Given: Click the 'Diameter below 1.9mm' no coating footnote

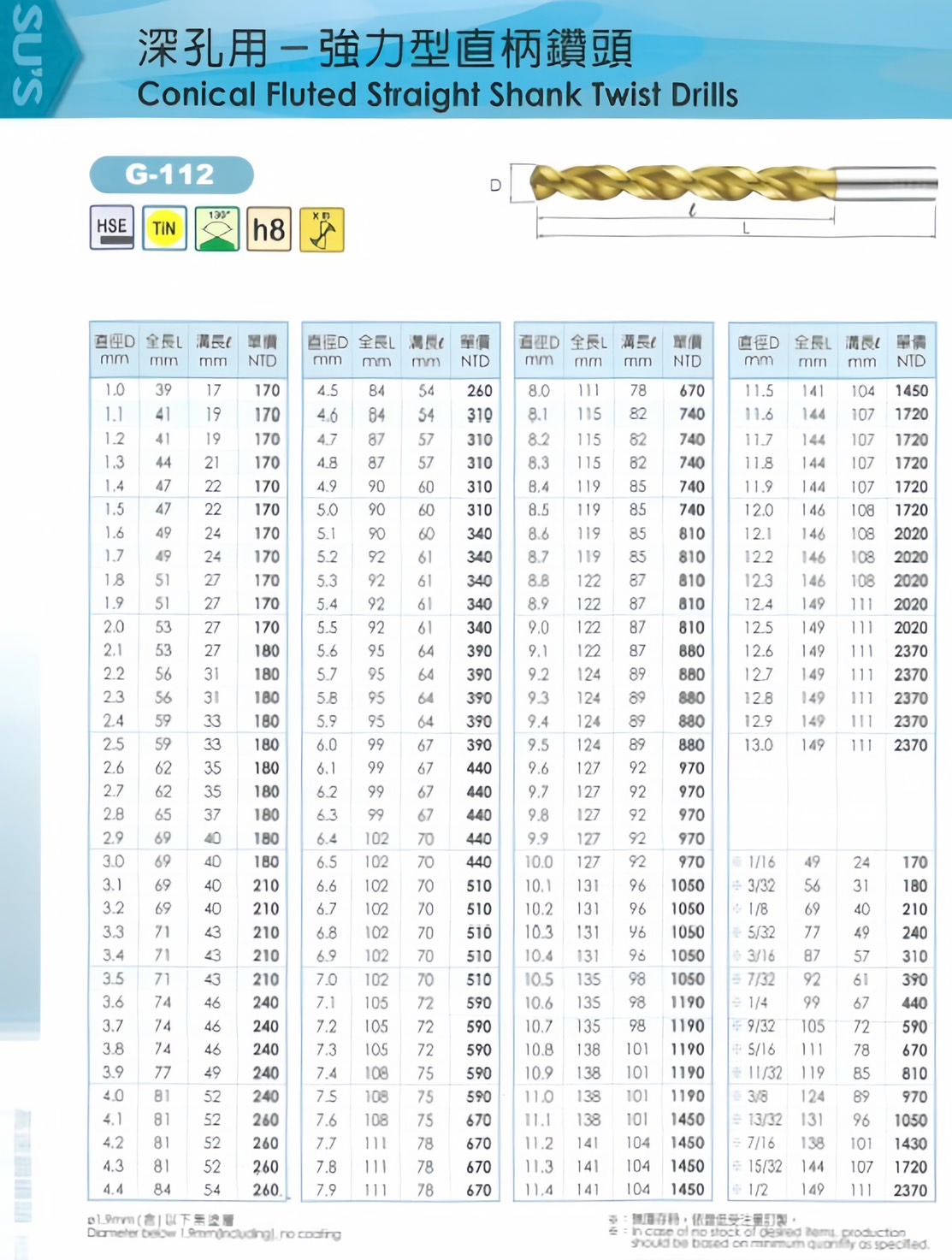Looking at the screenshot, I should pyautogui.click(x=214, y=1234).
